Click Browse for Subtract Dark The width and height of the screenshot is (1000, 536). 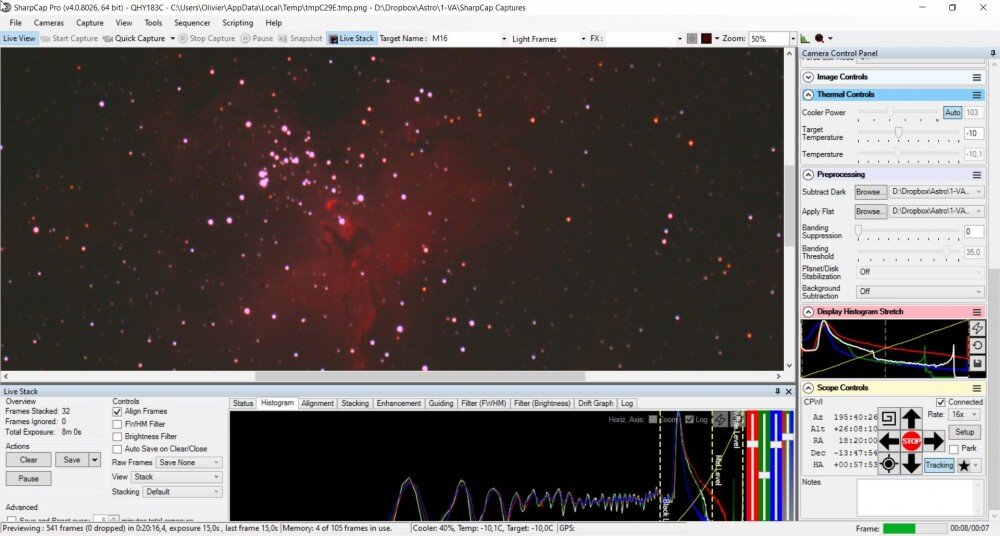[x=871, y=192]
